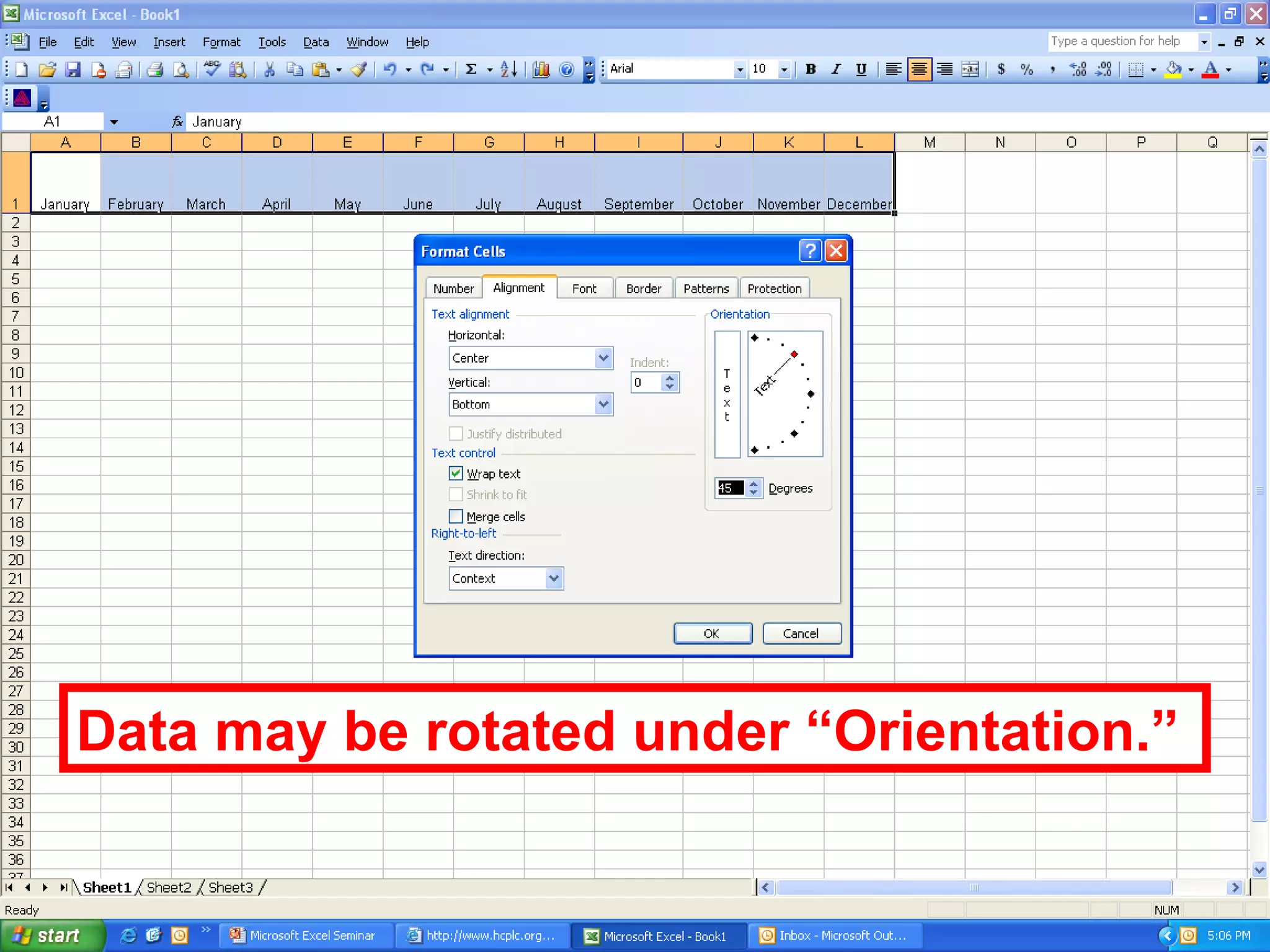Click the AutoSum sigma icon
This screenshot has height=952, width=1270.
[471, 69]
